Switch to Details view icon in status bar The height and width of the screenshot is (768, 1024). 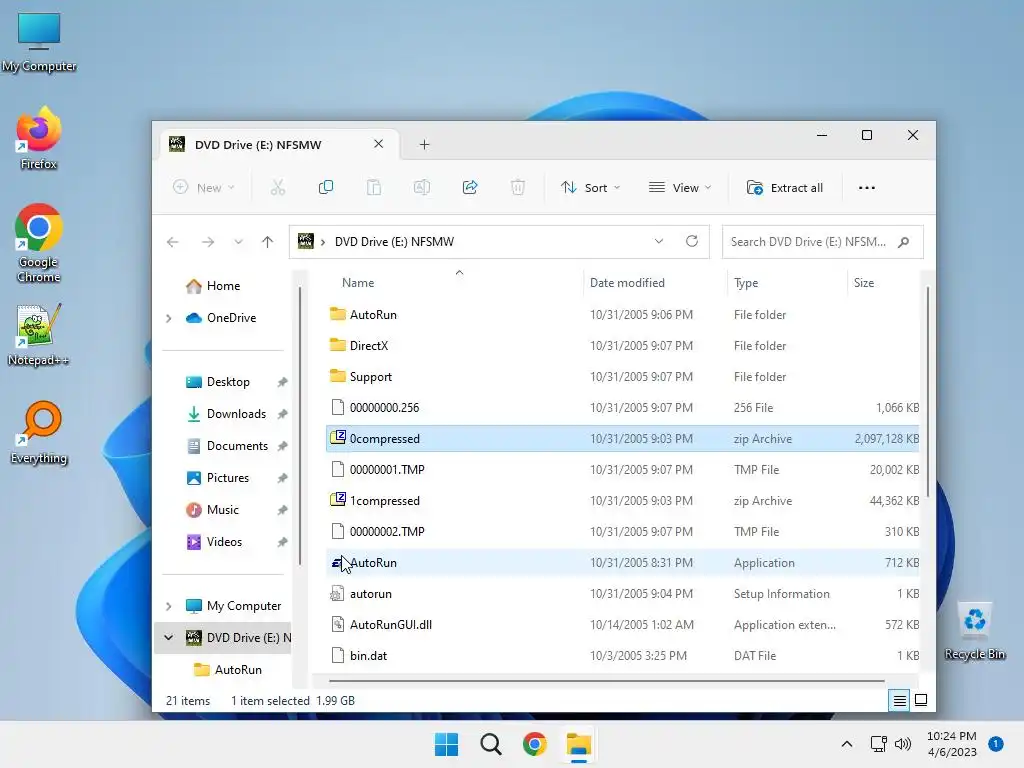tap(899, 700)
